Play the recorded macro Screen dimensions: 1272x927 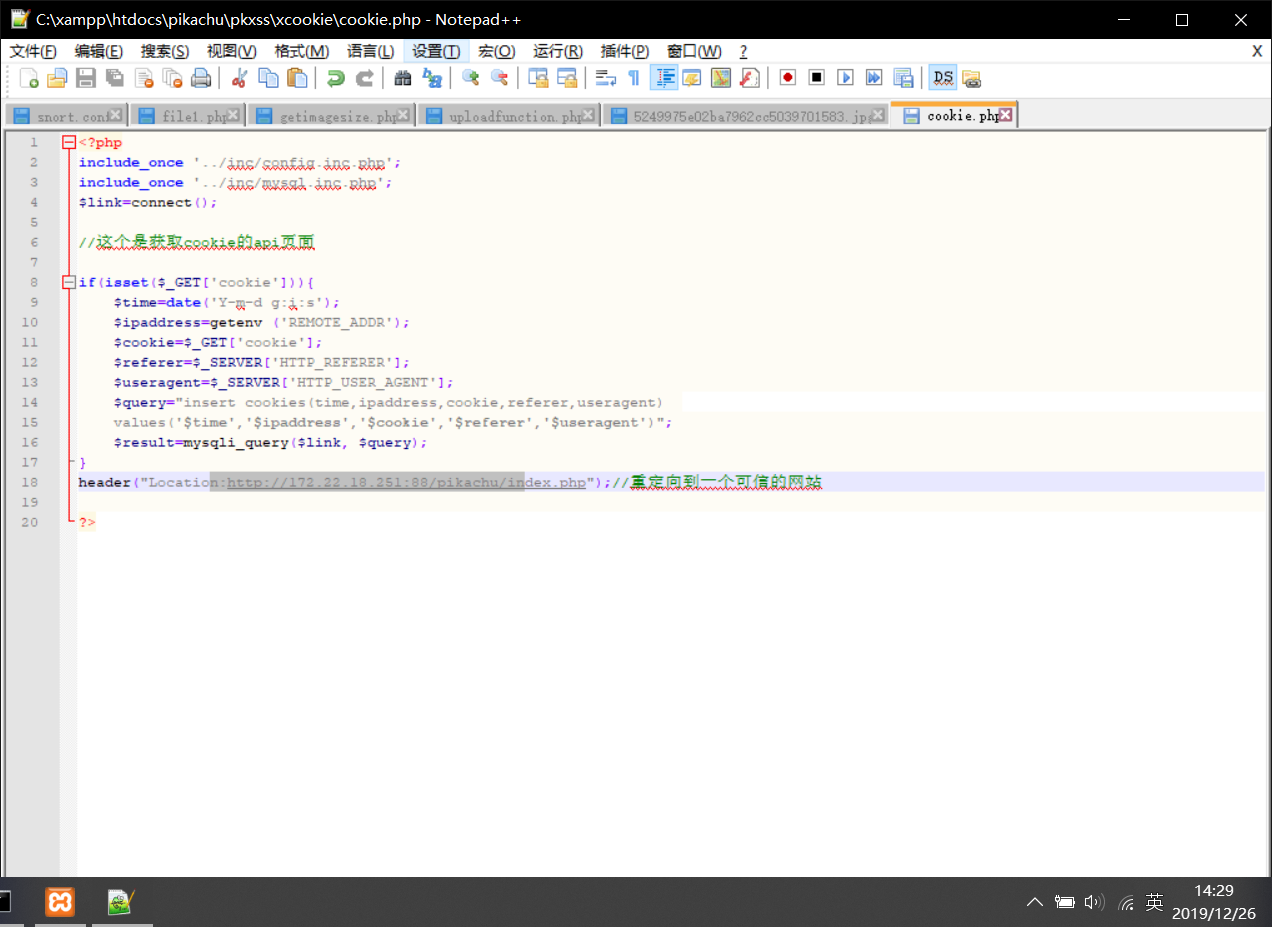pyautogui.click(x=845, y=78)
